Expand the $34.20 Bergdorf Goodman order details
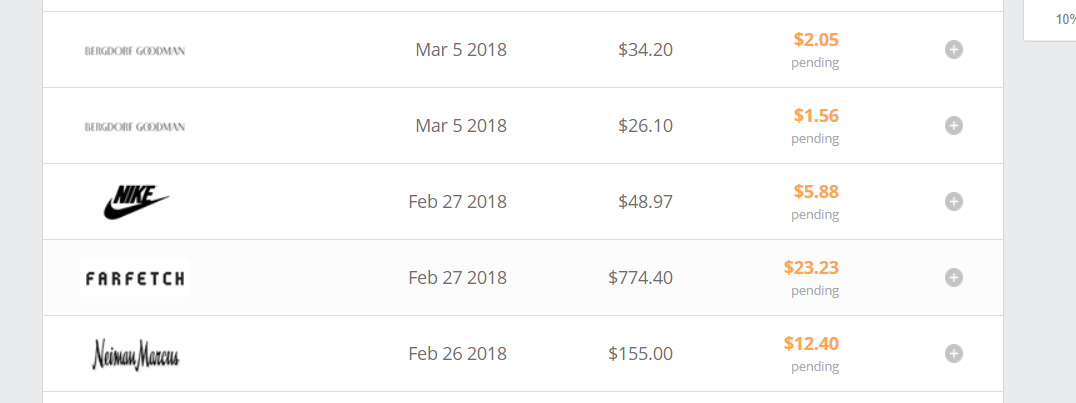 point(954,50)
